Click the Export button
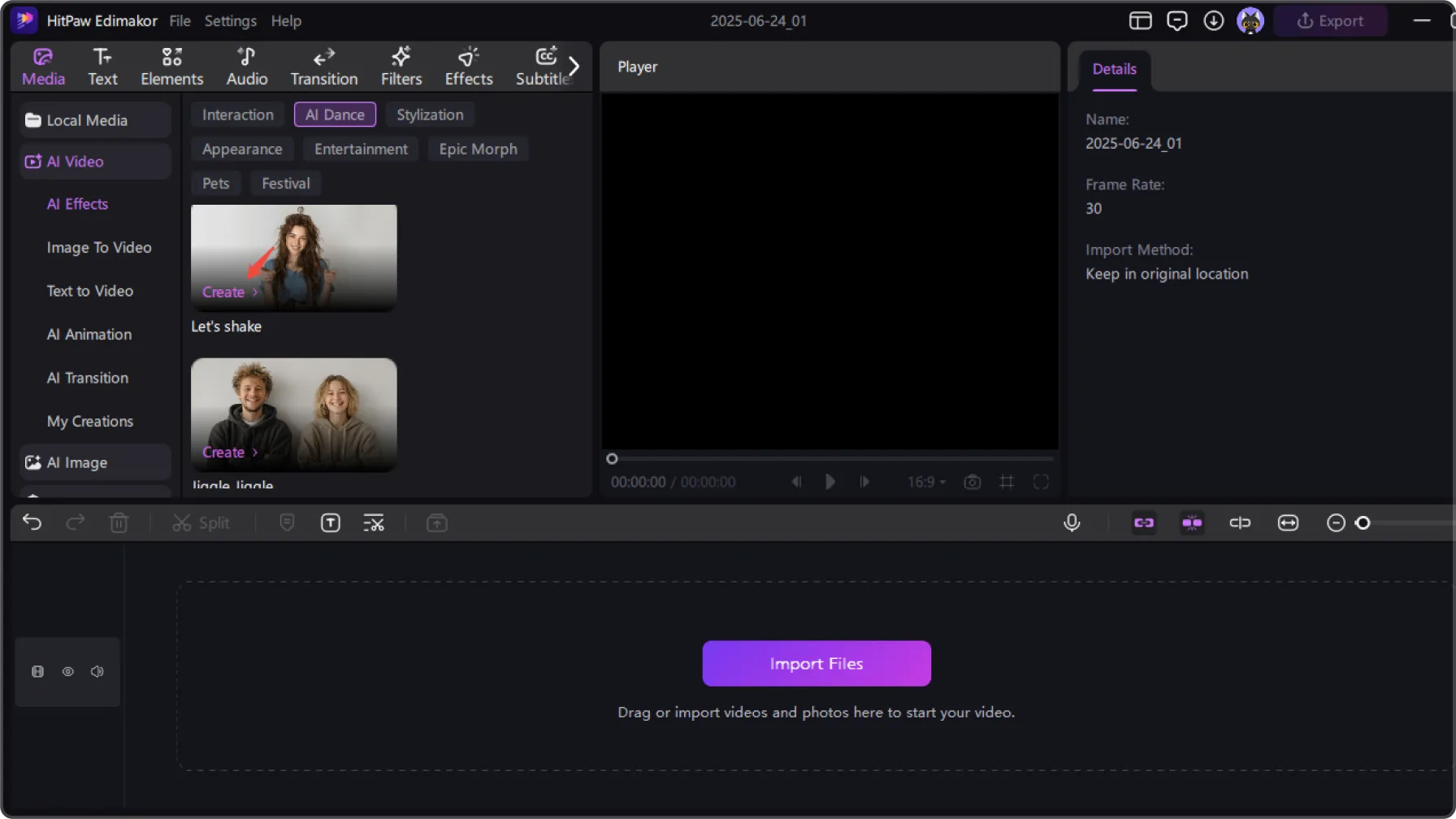This screenshot has height=819, width=1456. pyautogui.click(x=1330, y=21)
